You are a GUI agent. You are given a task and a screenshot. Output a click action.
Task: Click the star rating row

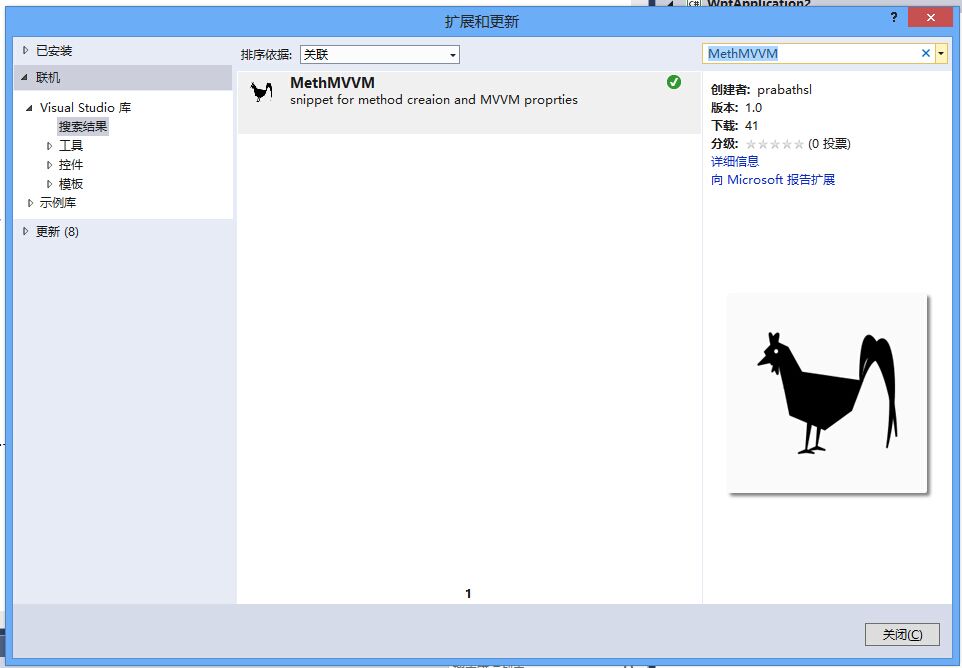coord(774,144)
